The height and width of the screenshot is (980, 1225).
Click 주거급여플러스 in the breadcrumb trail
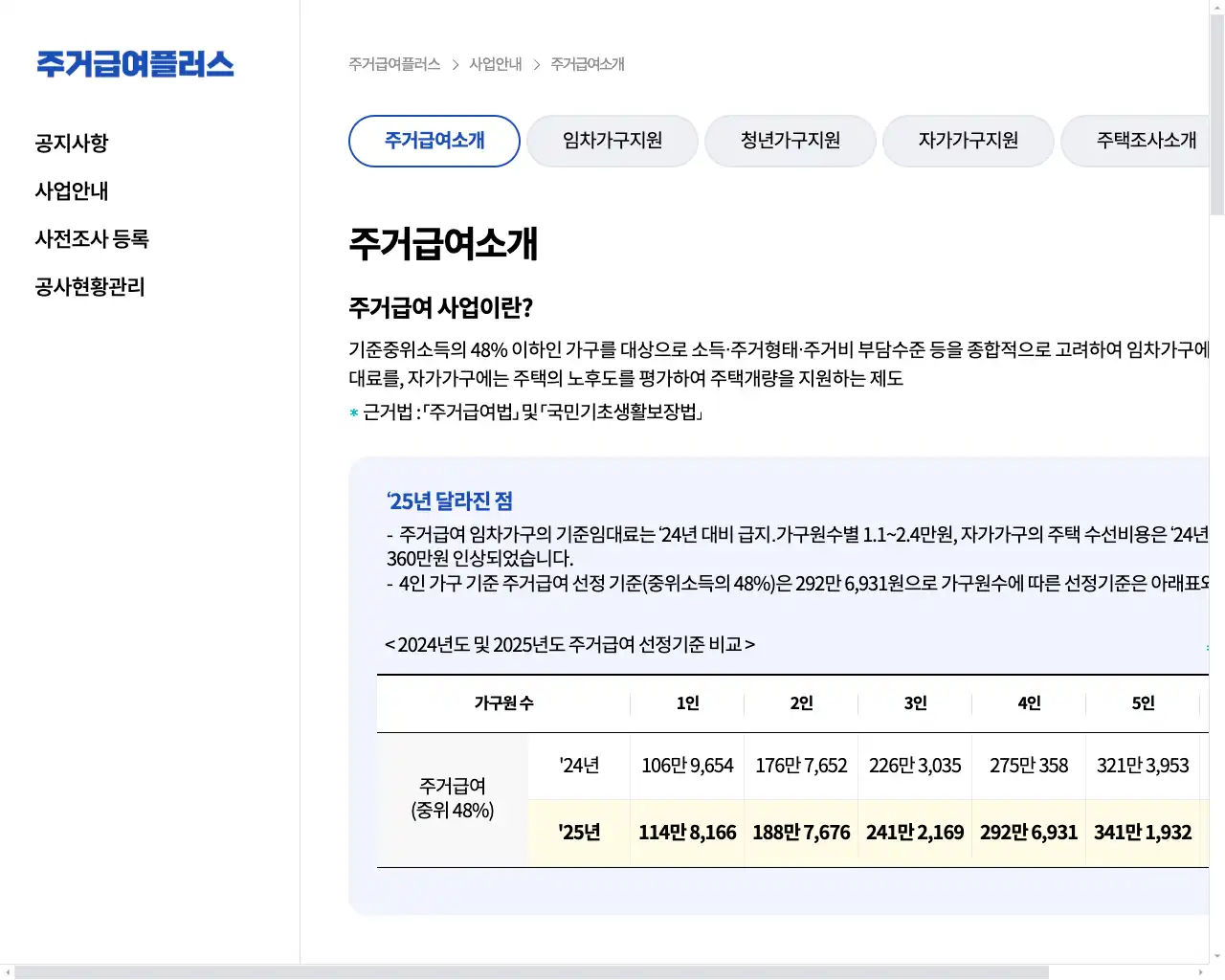tap(394, 64)
